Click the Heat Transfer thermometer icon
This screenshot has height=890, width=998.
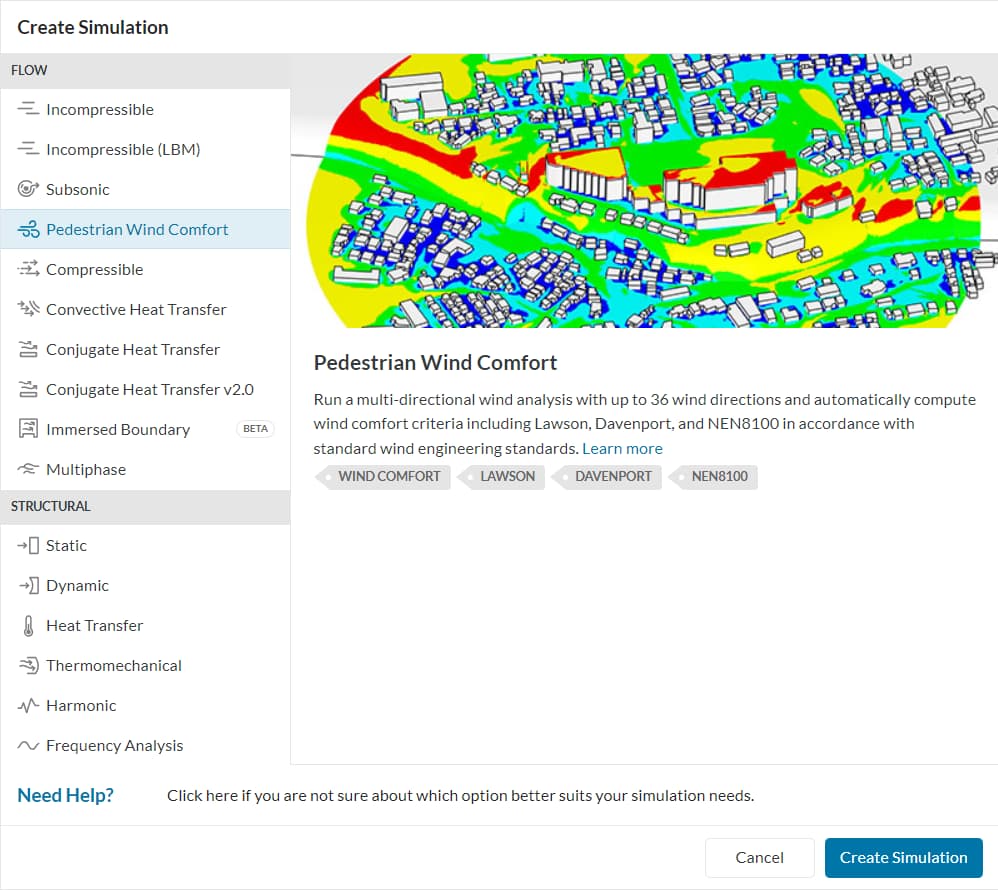[x=28, y=626]
